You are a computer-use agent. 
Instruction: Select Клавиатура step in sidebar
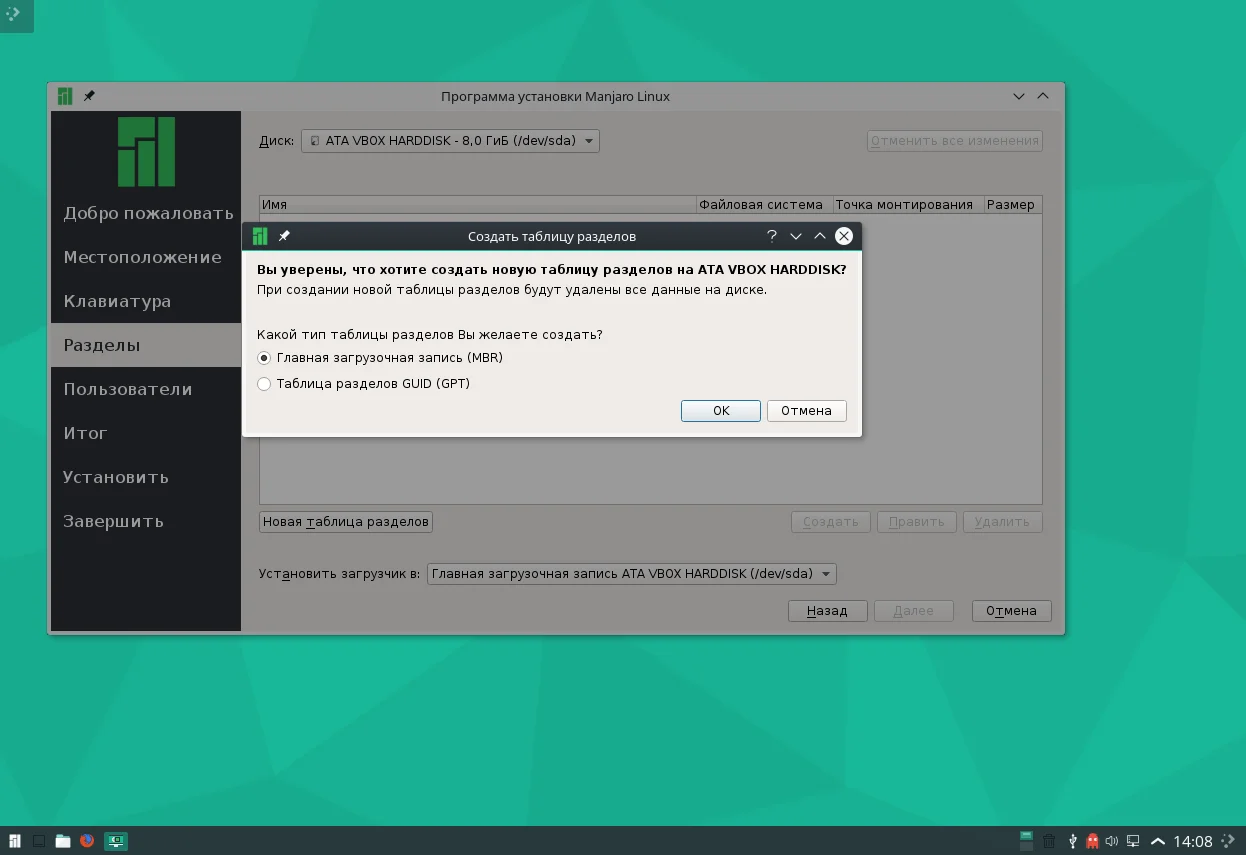pos(146,301)
